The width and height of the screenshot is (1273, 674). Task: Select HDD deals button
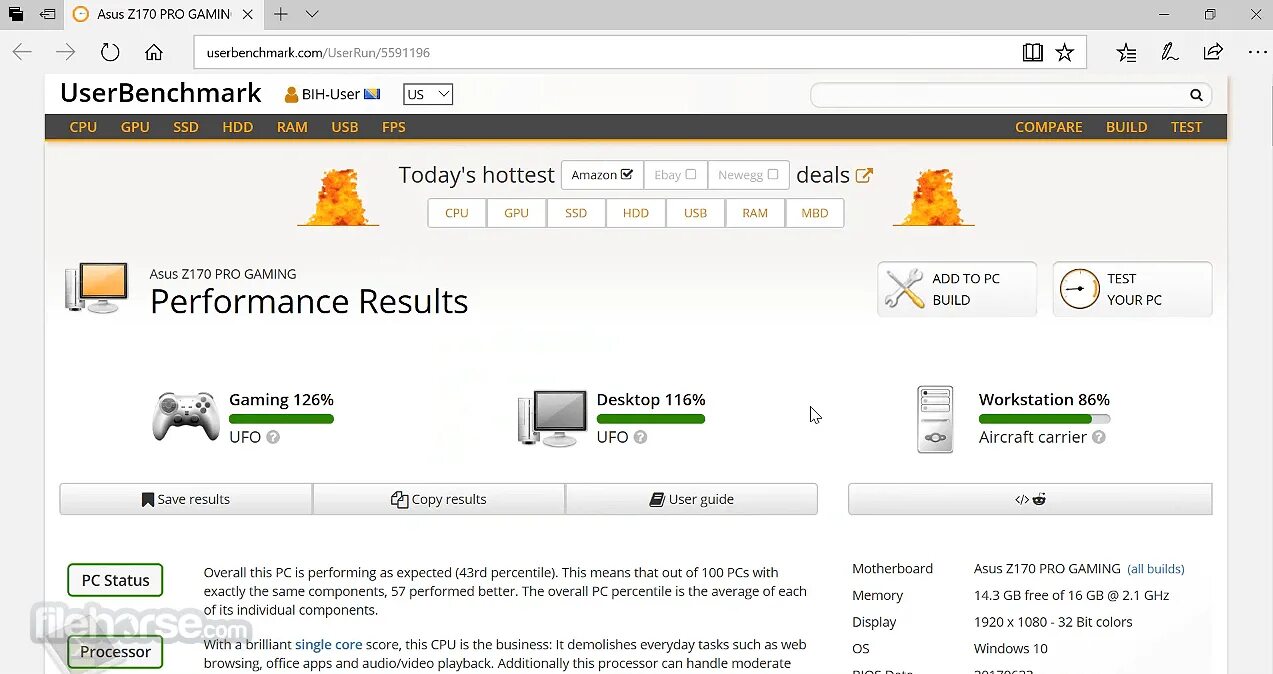pyautogui.click(x=636, y=213)
